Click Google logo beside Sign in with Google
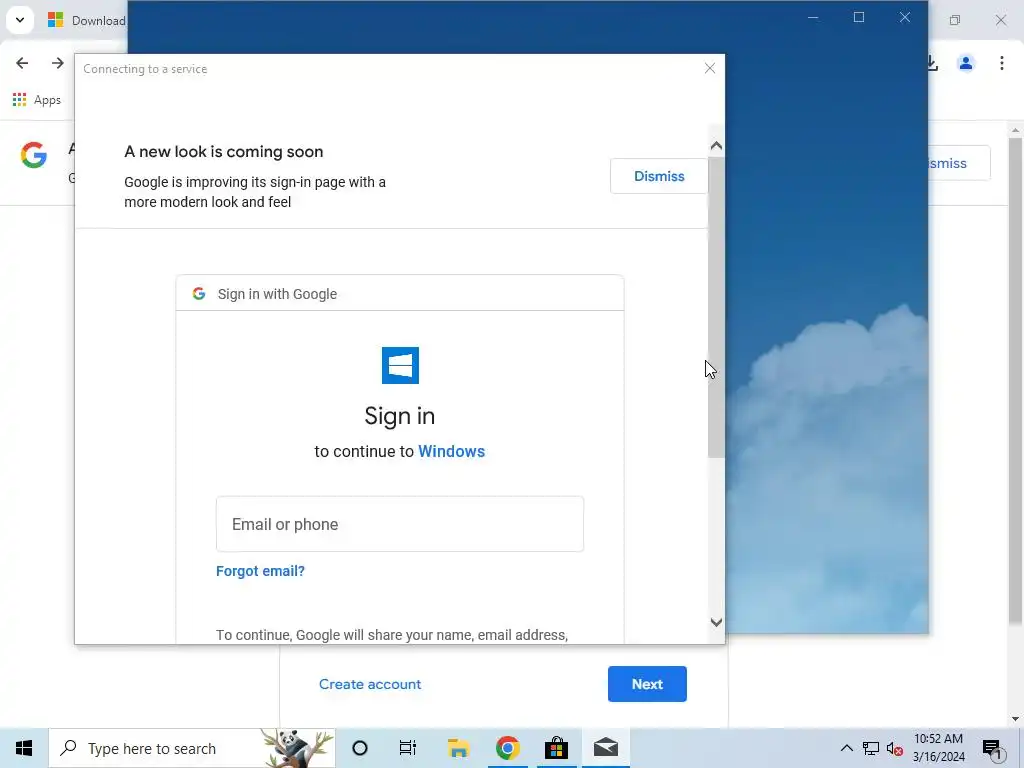This screenshot has height=768, width=1024. 199,294
